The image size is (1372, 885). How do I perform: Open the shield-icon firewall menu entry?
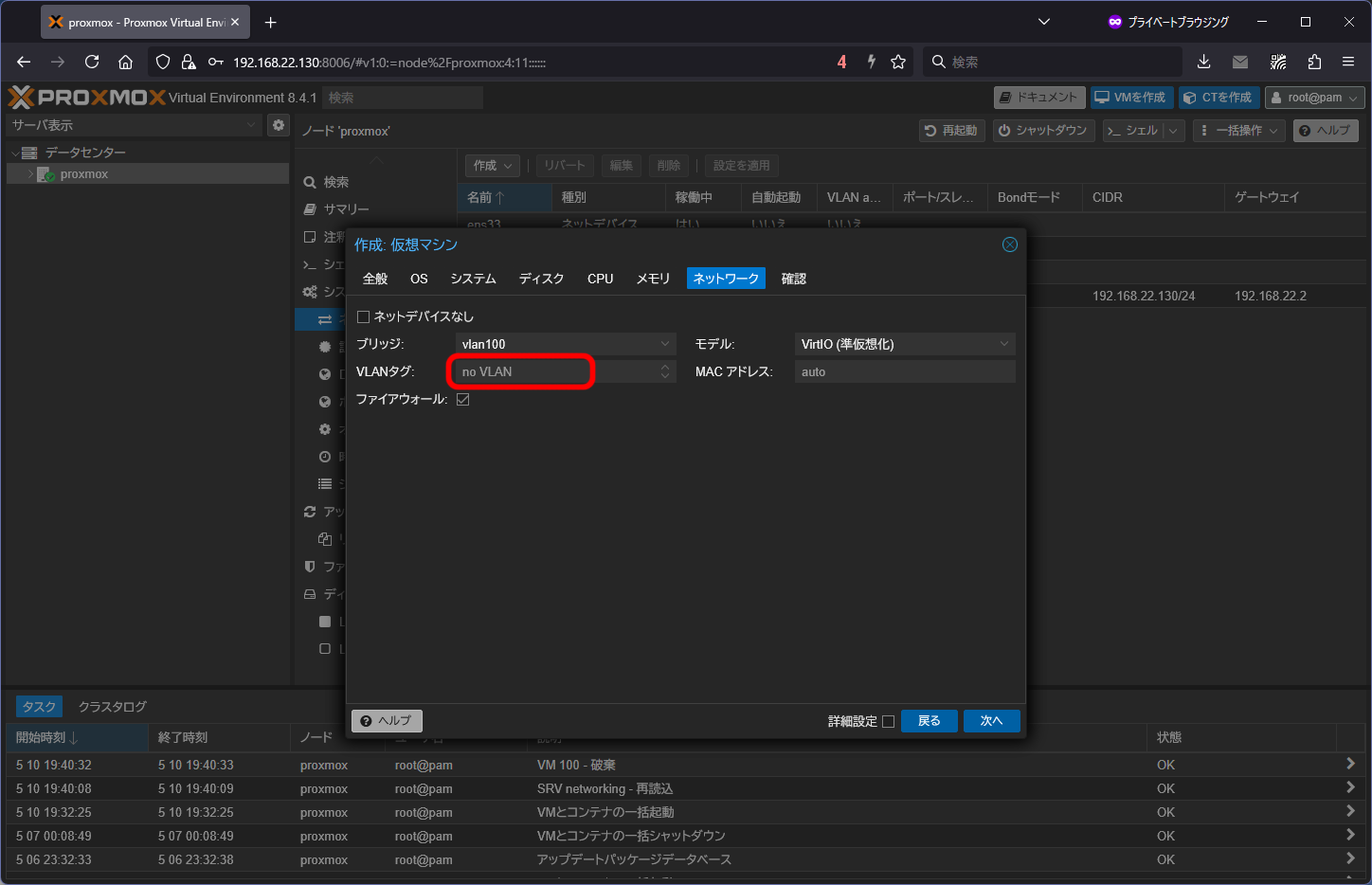pos(310,567)
